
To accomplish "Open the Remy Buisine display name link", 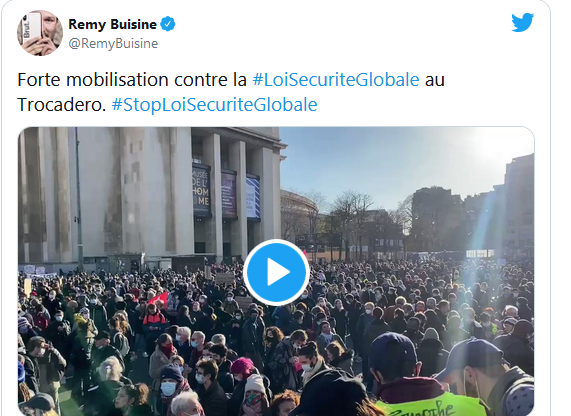I will [113, 24].
